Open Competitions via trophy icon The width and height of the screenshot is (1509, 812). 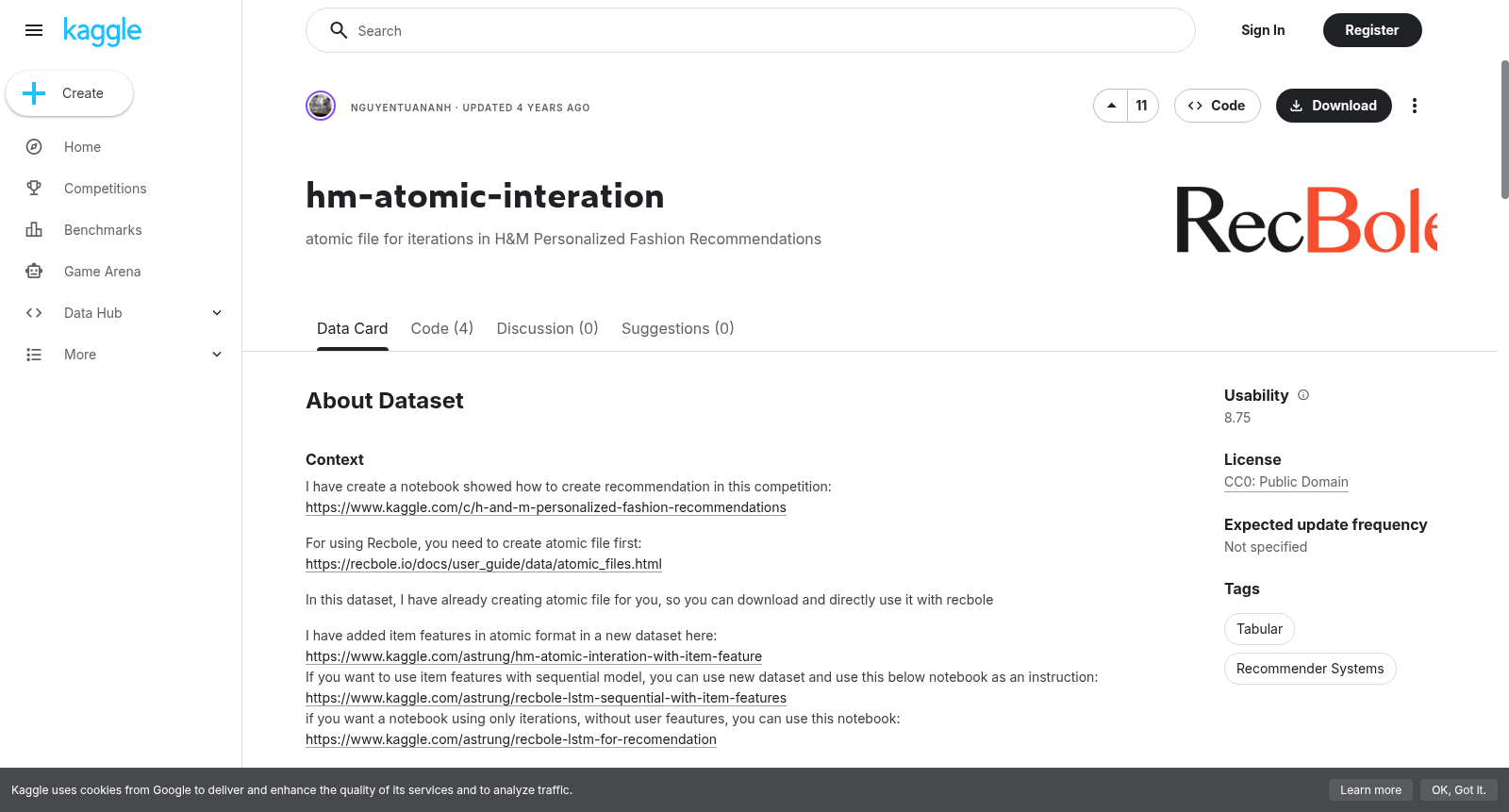coord(34,189)
